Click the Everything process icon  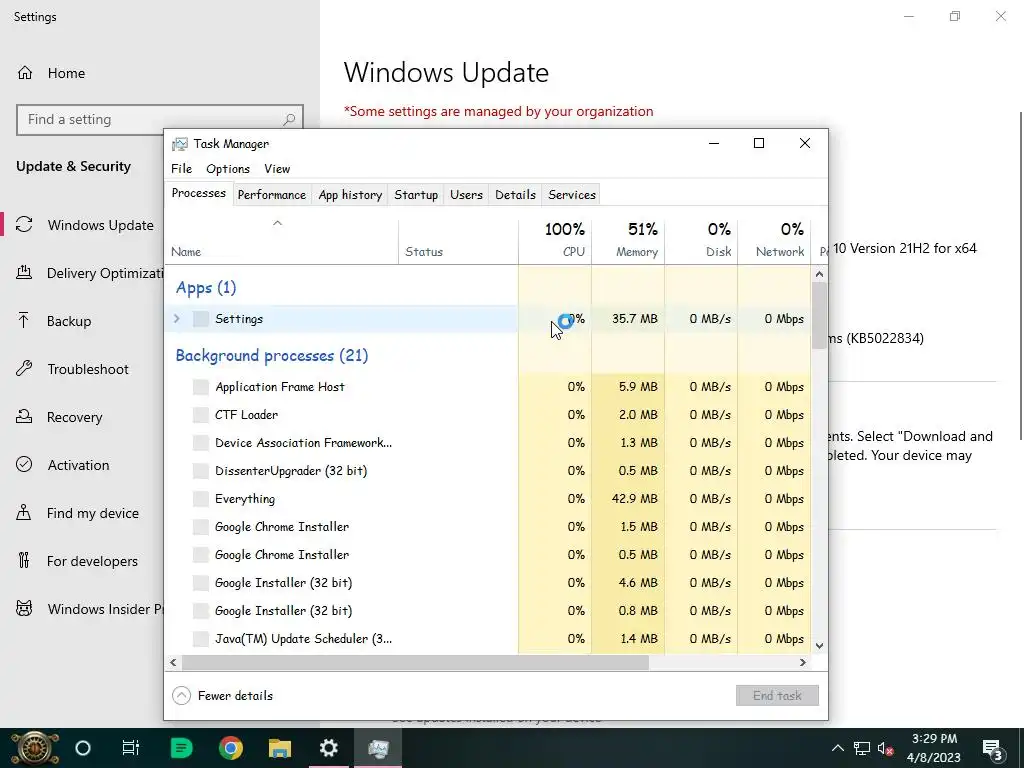[x=201, y=499]
